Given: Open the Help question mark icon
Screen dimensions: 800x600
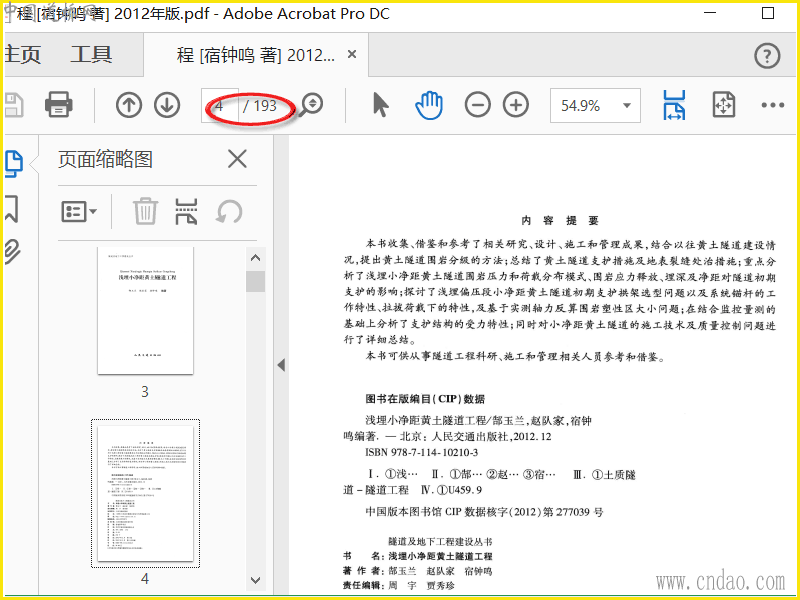Looking at the screenshot, I should click(767, 55).
